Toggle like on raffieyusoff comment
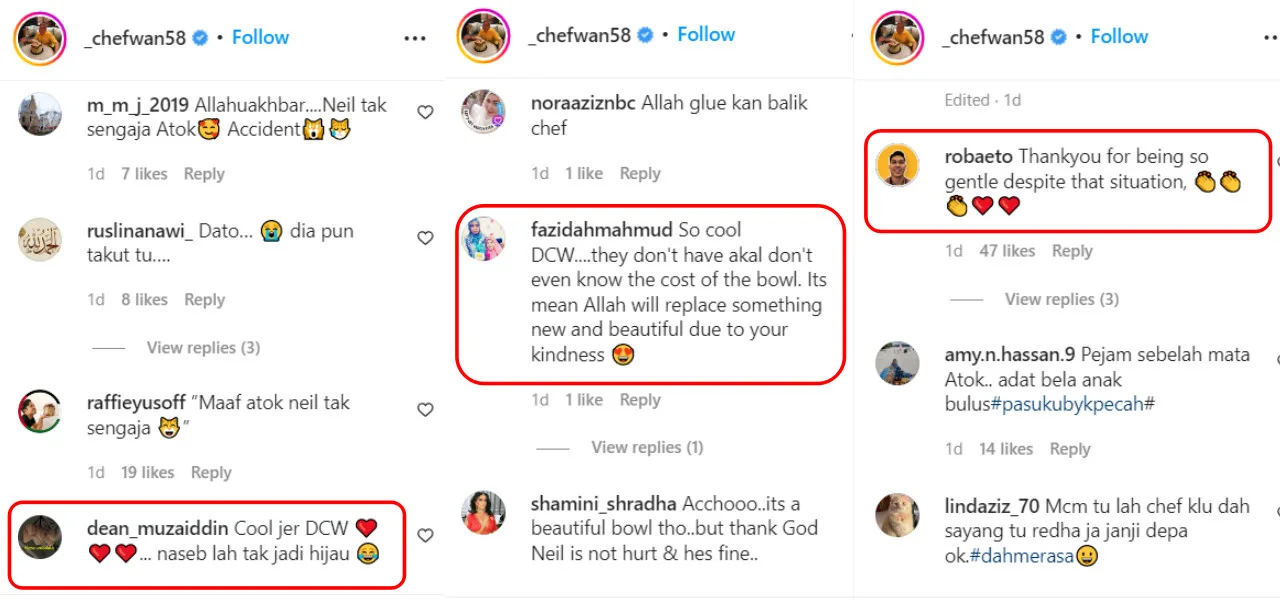1280x600 pixels. [425, 410]
